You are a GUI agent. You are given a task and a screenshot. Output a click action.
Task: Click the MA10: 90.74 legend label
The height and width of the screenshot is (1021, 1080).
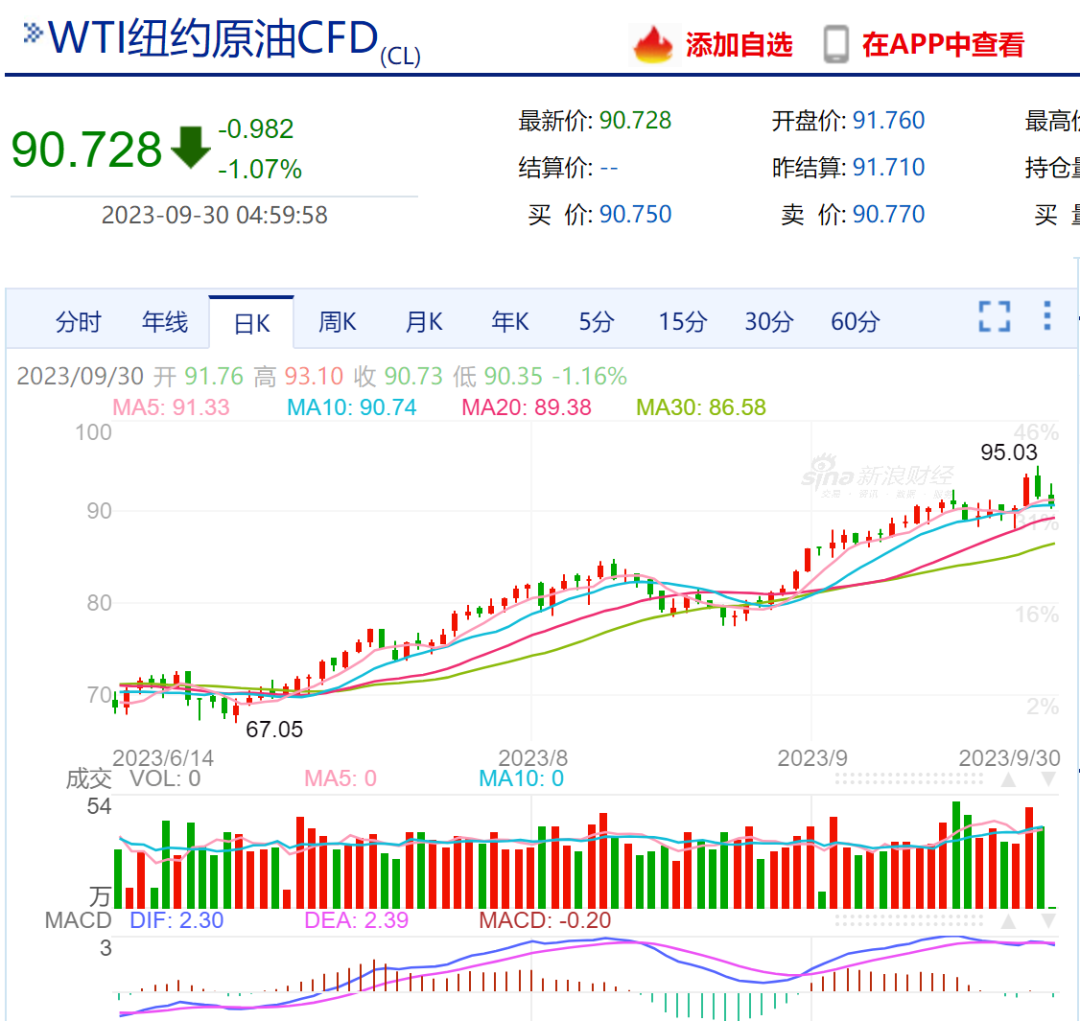tap(351, 407)
